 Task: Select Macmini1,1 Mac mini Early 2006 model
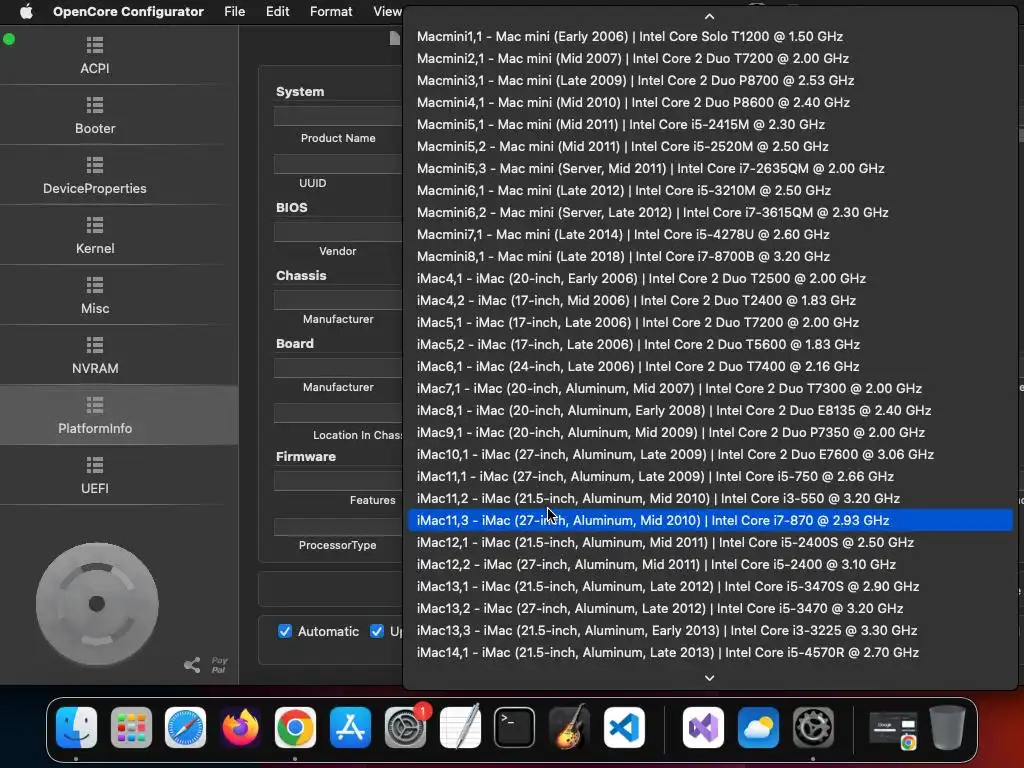(x=710, y=37)
